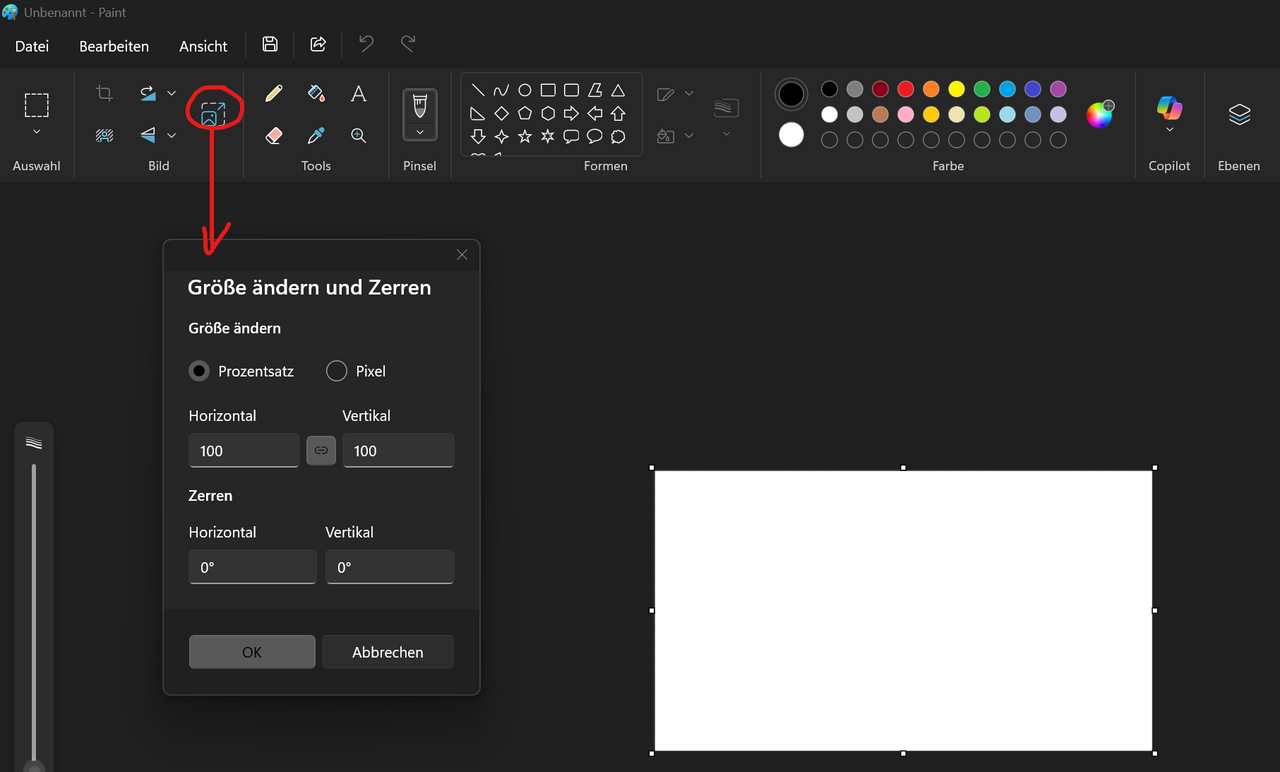
Task: Select the Fill bucket tool
Action: (x=316, y=93)
